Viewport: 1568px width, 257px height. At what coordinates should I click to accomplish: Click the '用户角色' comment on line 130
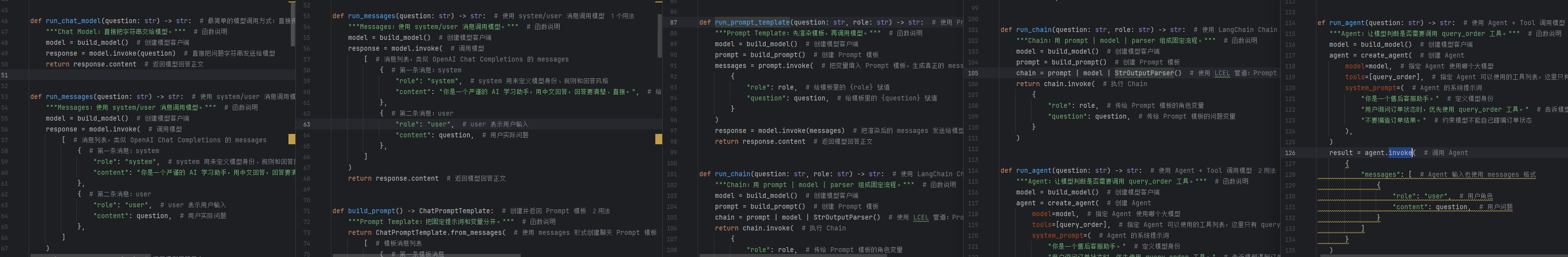click(x=1476, y=196)
